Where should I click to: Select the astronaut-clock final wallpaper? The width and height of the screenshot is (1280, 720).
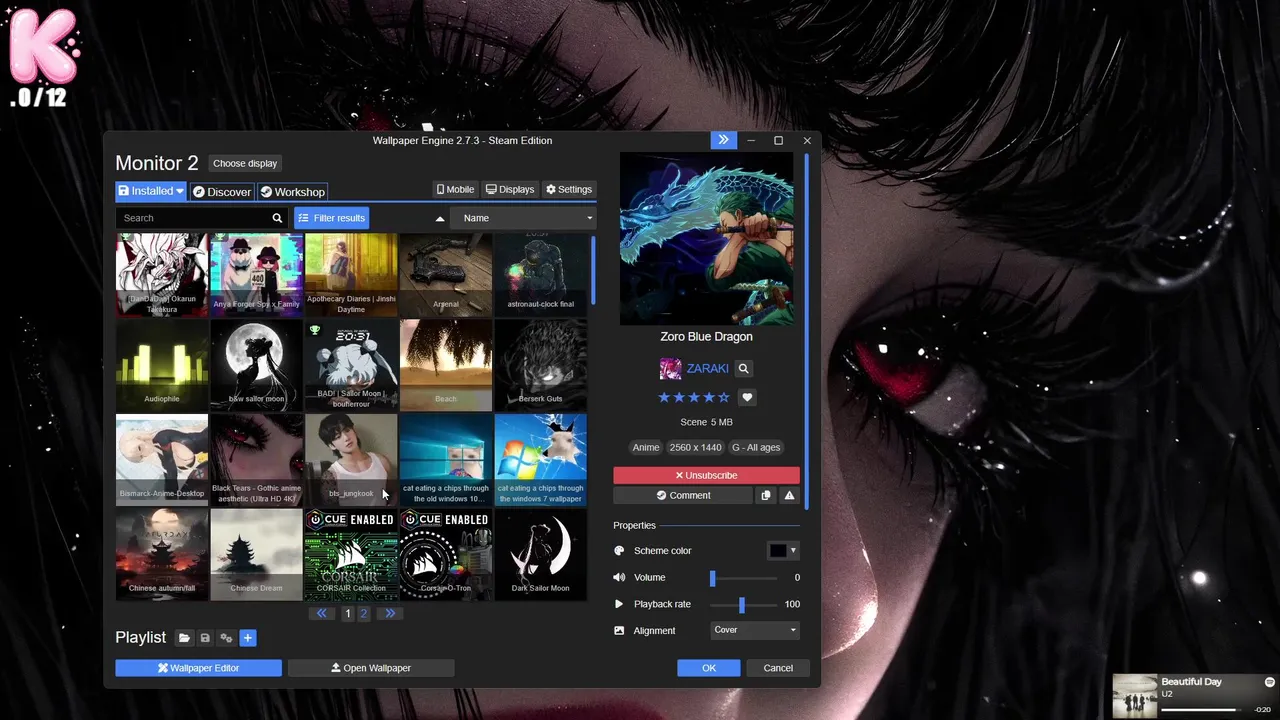(540, 273)
